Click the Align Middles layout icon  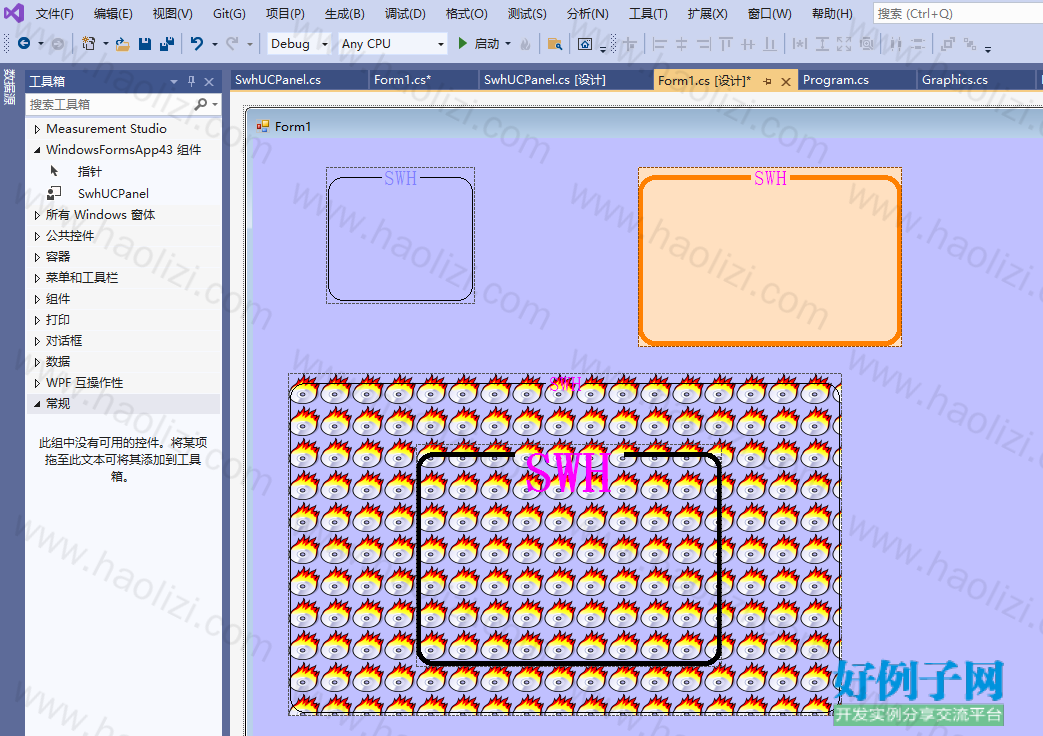(x=748, y=44)
